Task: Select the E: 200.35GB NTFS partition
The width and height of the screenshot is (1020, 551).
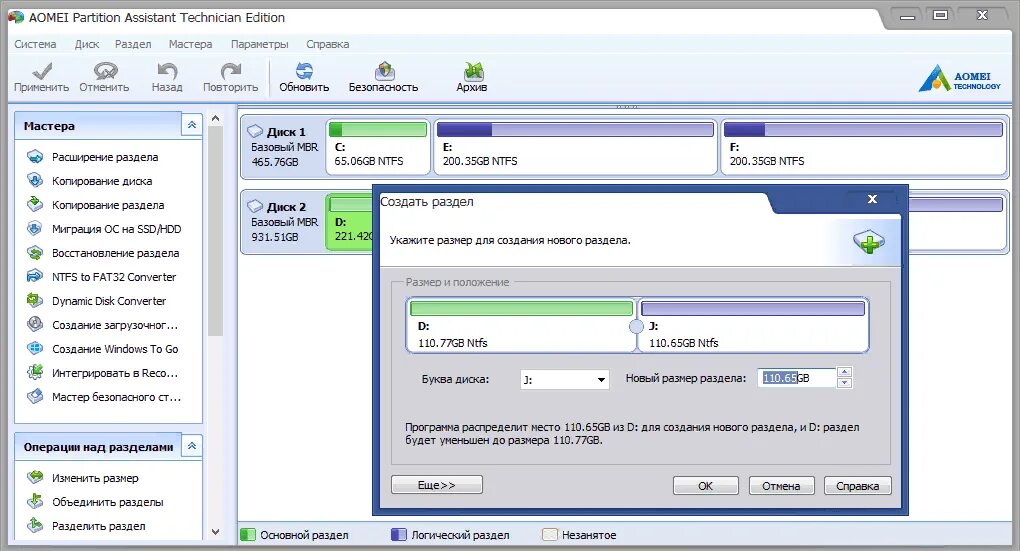Action: tap(575, 147)
